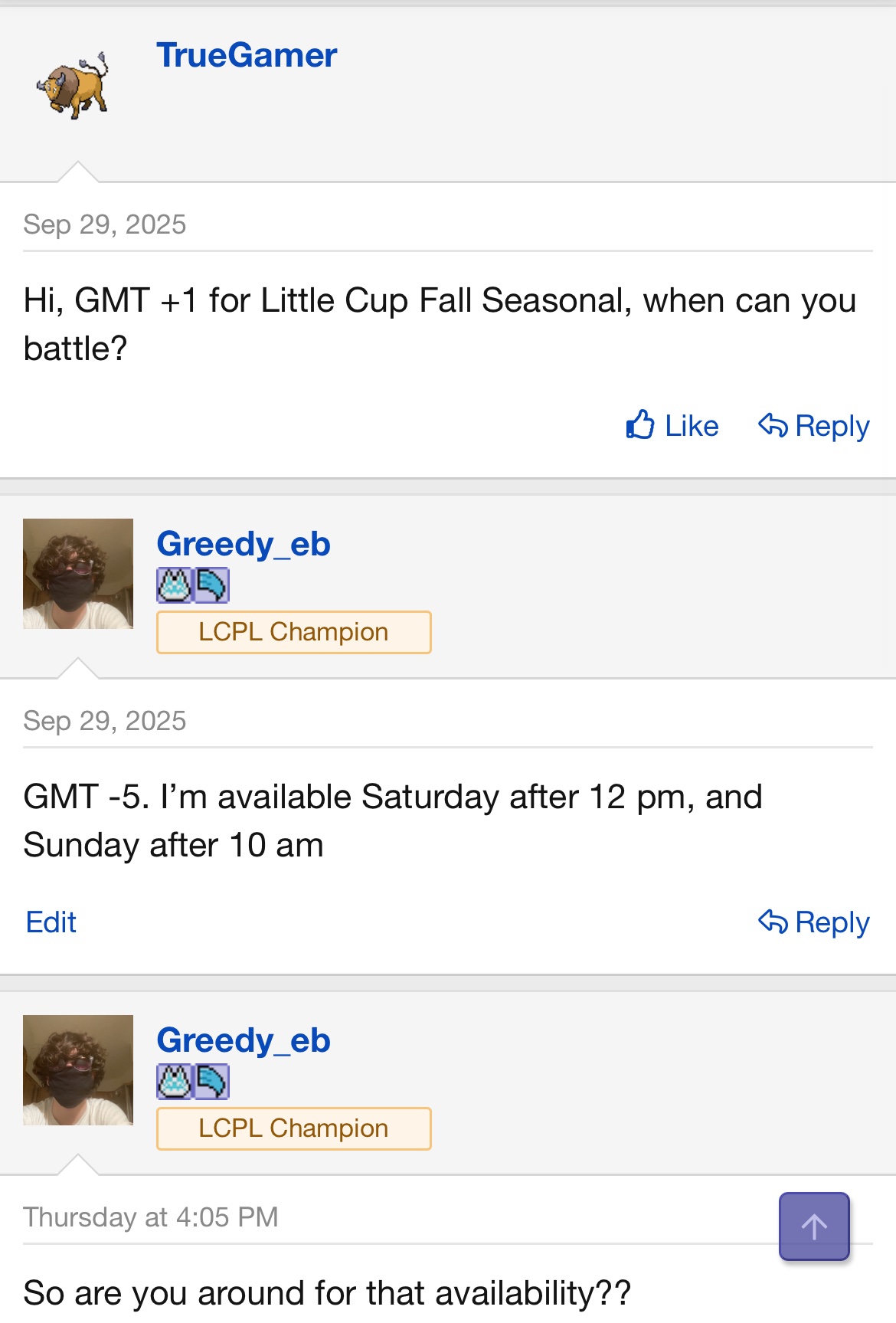Open Greedy_eb's profile from the availability post
Screen dimensions: 896x1323
(244, 544)
